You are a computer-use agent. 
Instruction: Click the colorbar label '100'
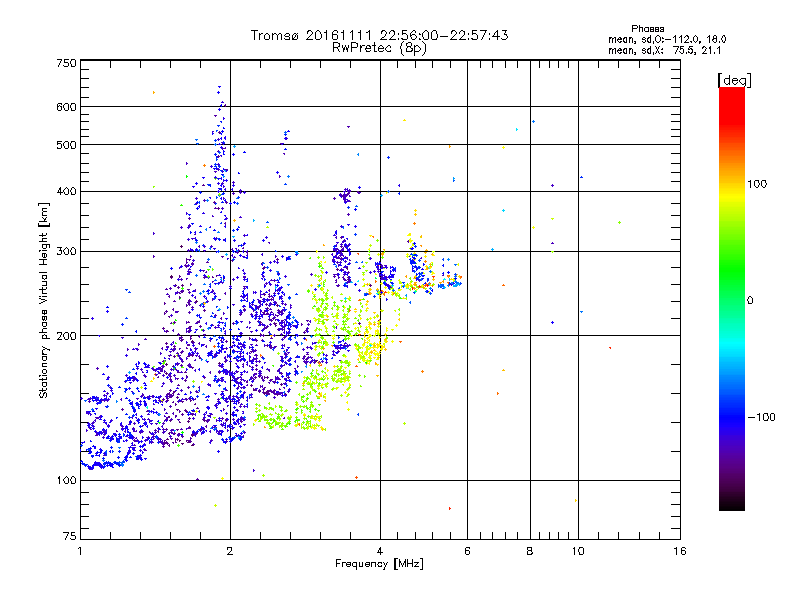(757, 184)
